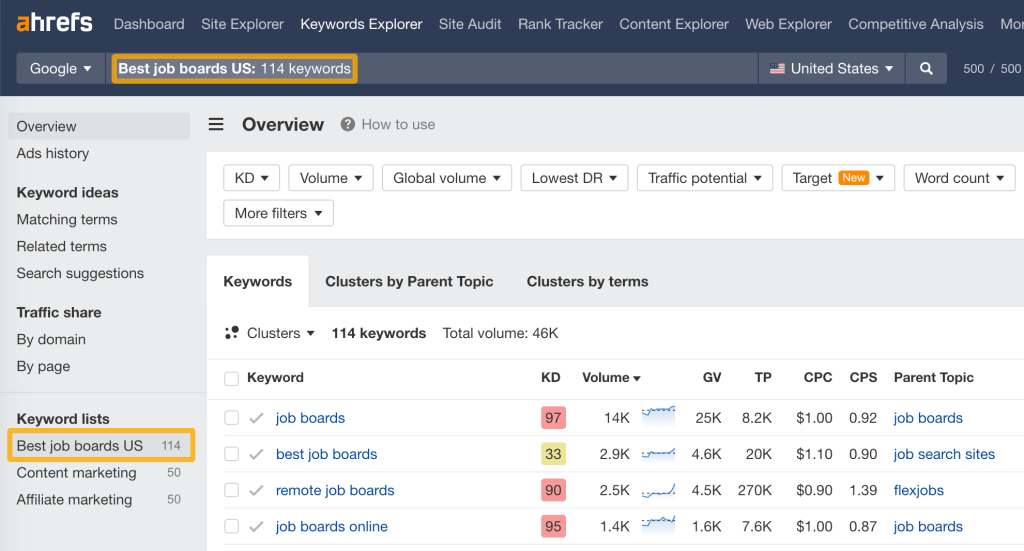This screenshot has height=551, width=1024.
Task: Open Search suggestions in the sidebar
Action: tap(80, 273)
